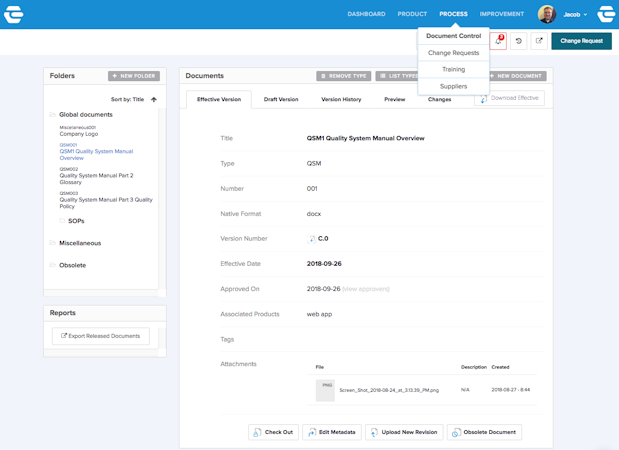Click the document title value text
Screen dimensions: 619x450
pos(366,138)
